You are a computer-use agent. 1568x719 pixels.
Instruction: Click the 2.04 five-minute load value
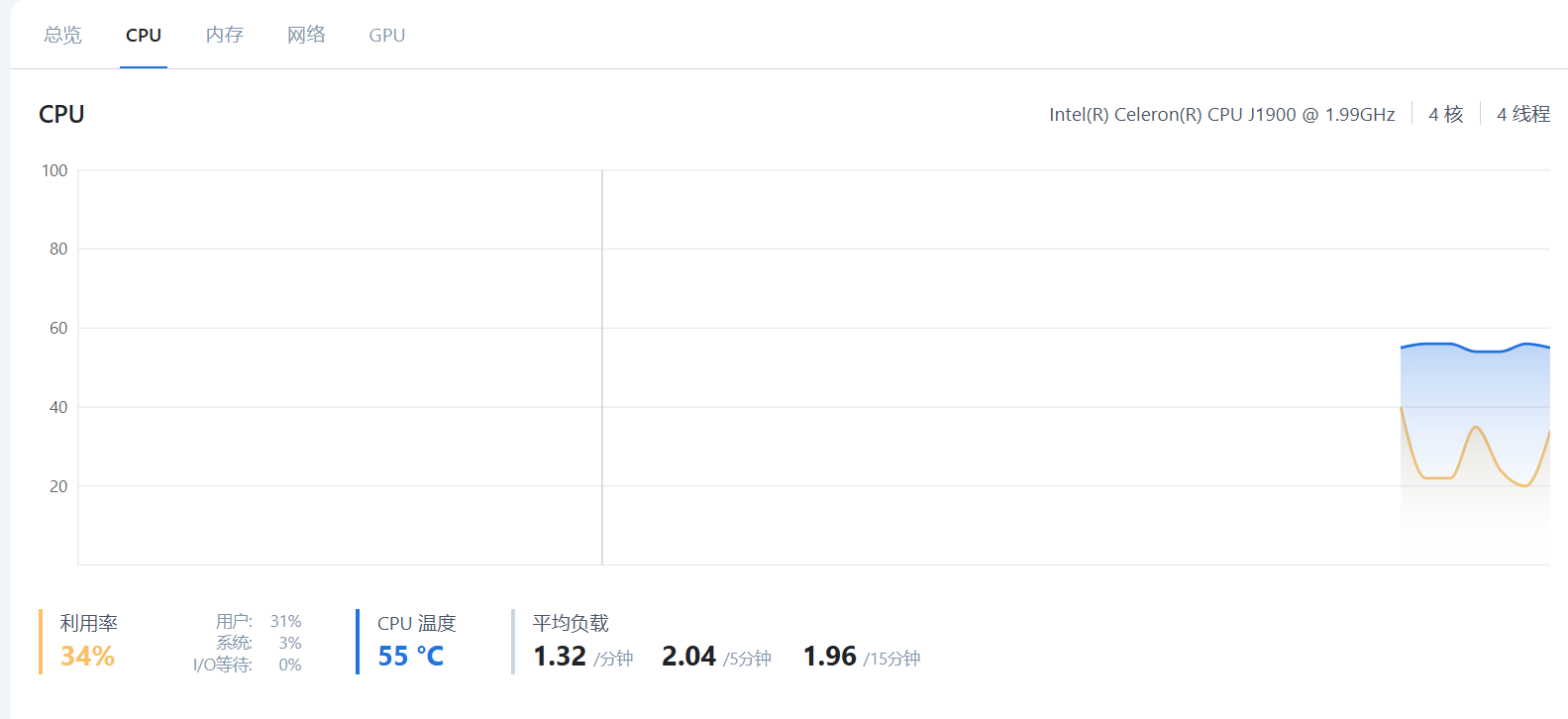pyautogui.click(x=688, y=656)
